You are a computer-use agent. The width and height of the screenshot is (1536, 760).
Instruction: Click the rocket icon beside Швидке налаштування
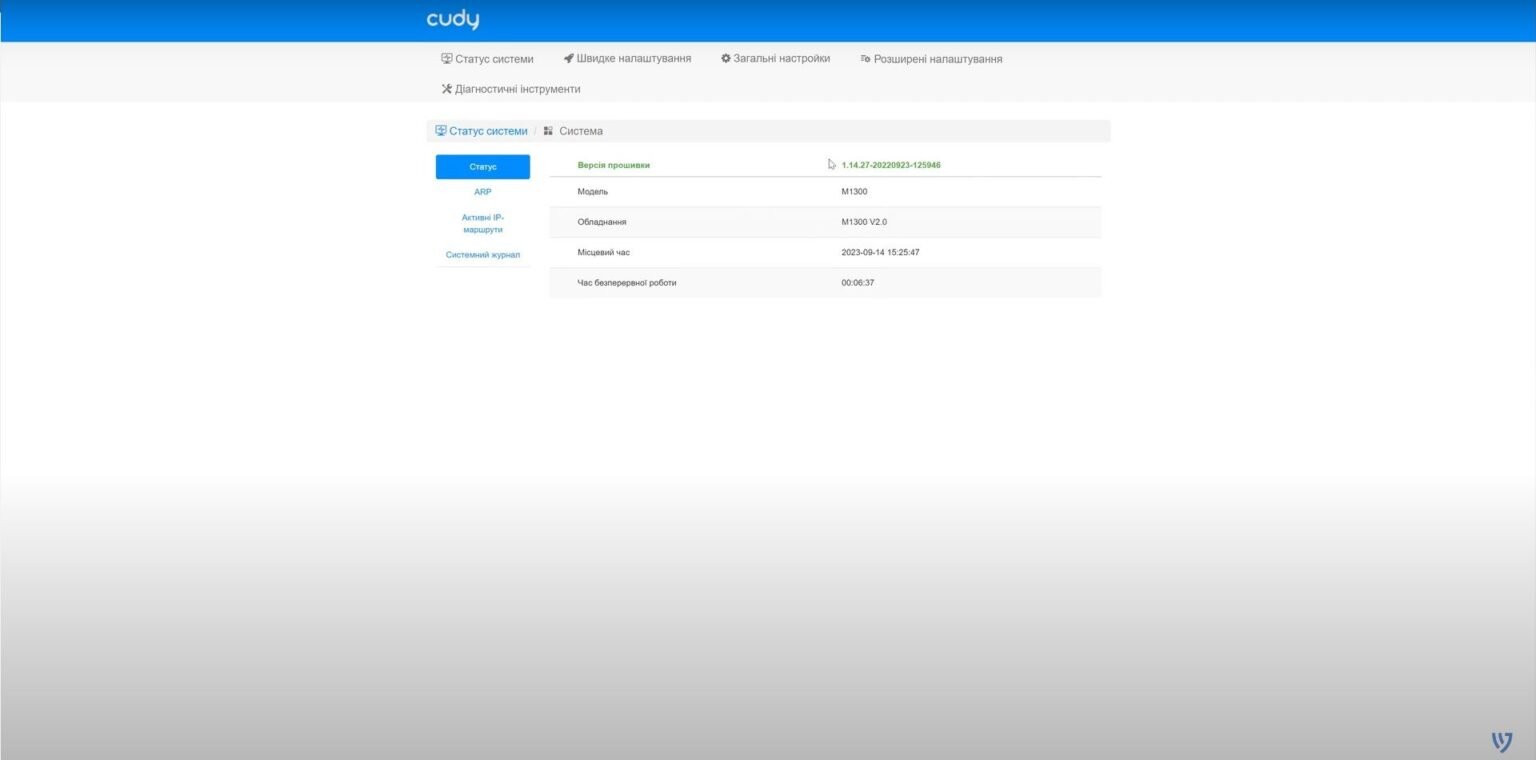568,59
